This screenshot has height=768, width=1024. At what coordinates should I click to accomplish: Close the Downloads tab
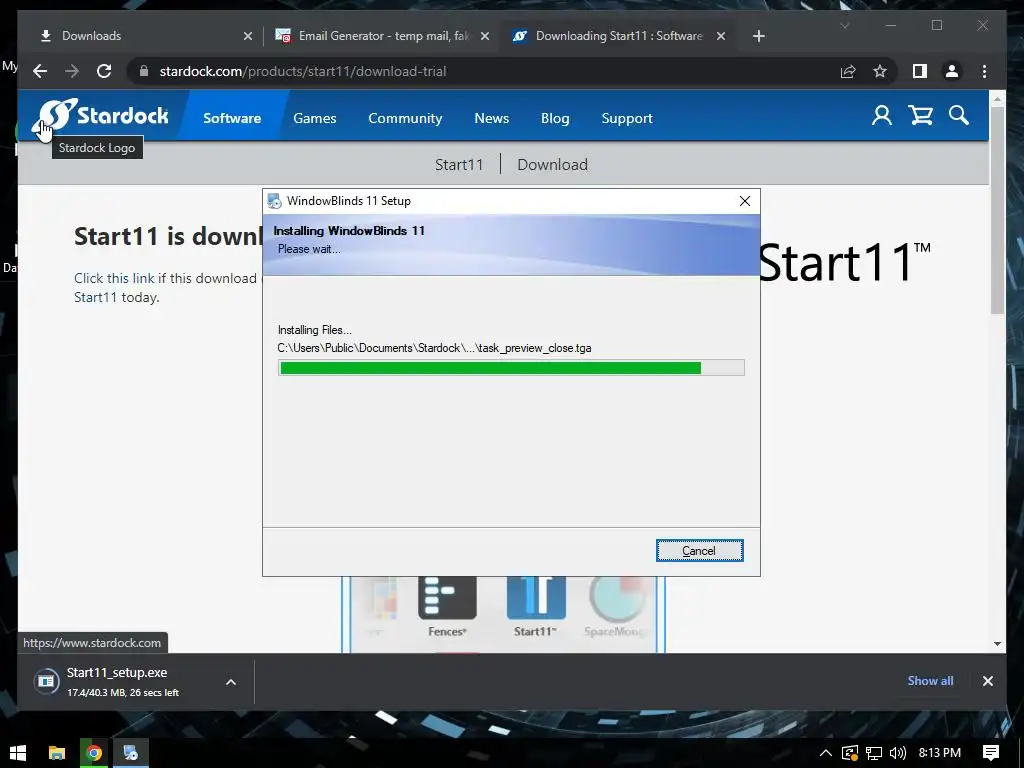tap(248, 37)
